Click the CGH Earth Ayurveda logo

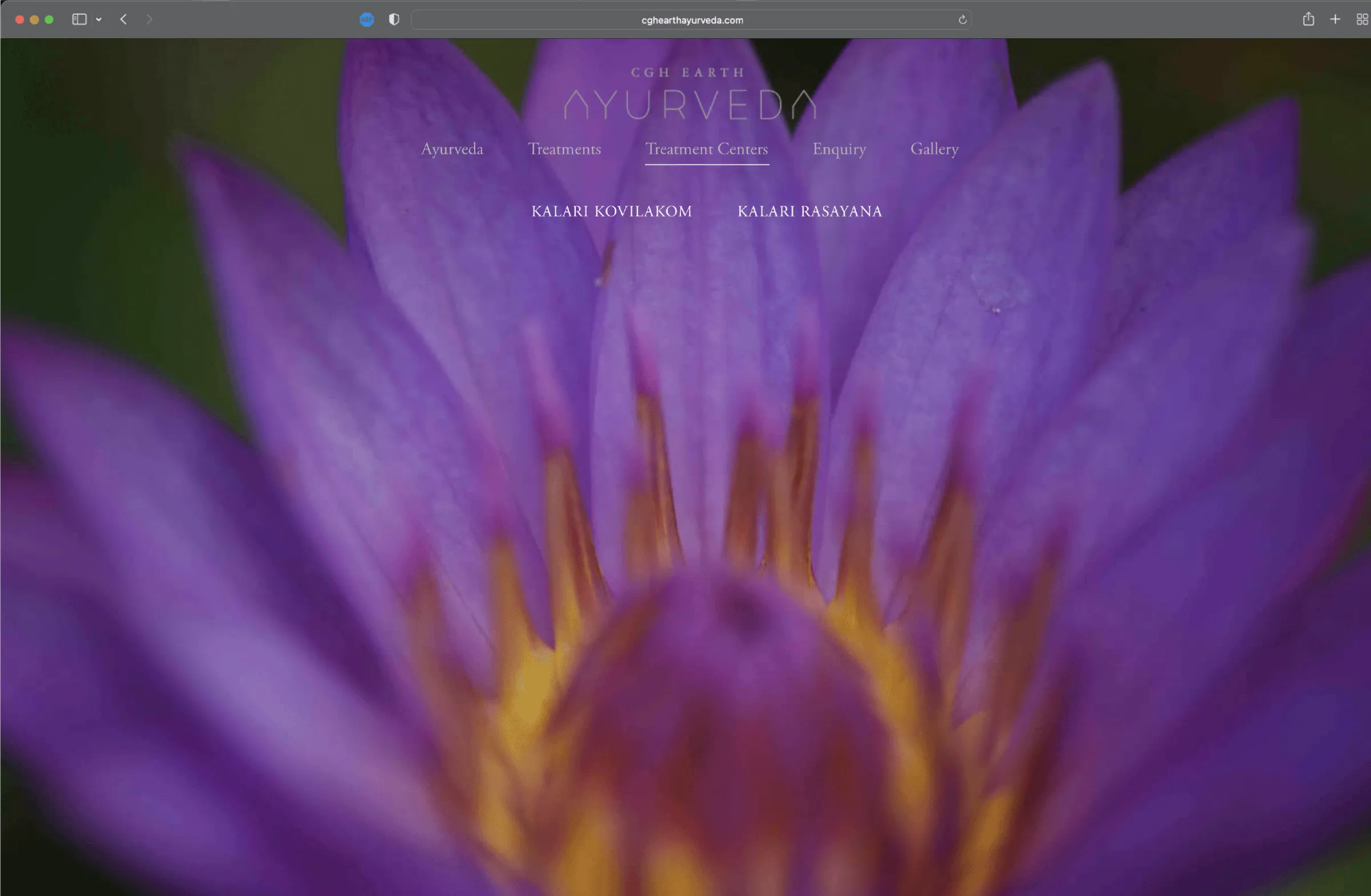point(689,93)
